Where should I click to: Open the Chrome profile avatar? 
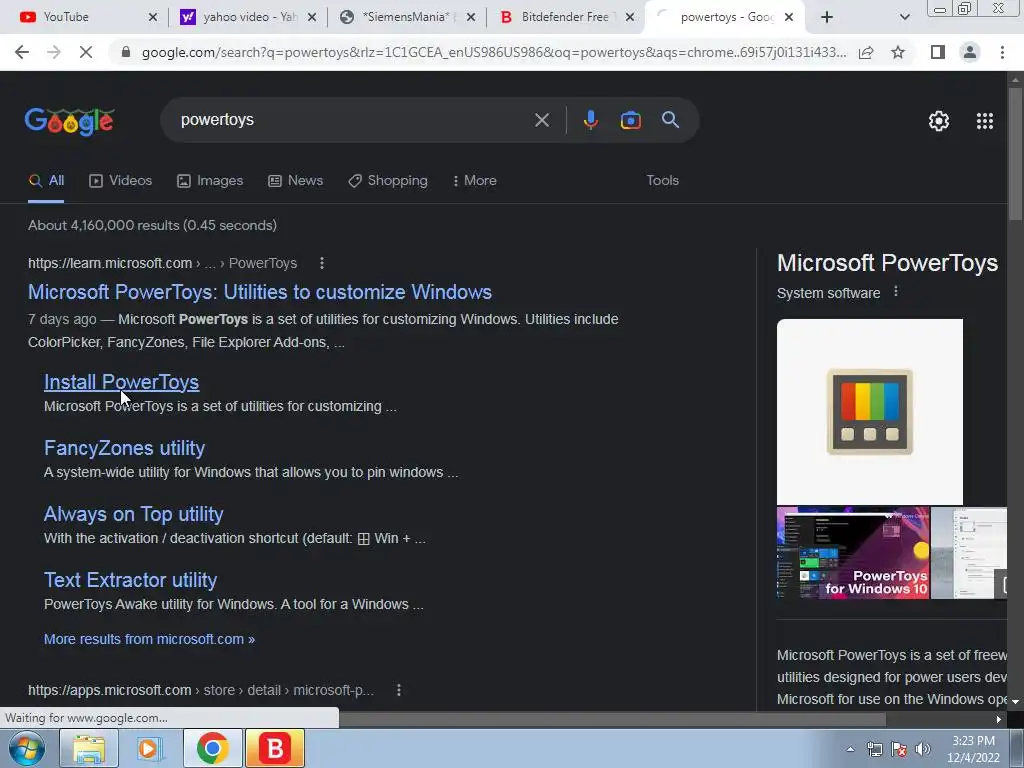(x=970, y=52)
